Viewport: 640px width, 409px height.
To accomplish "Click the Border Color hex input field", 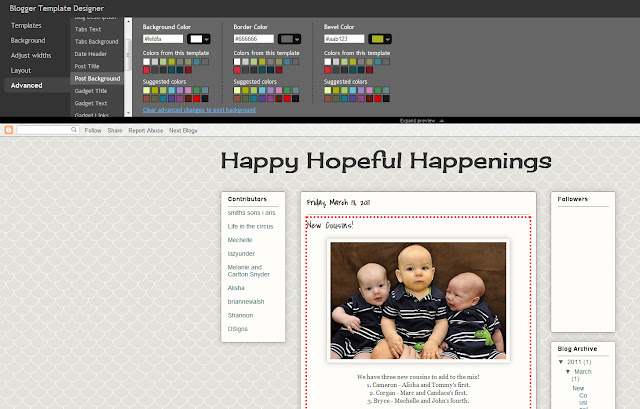I will (253, 39).
